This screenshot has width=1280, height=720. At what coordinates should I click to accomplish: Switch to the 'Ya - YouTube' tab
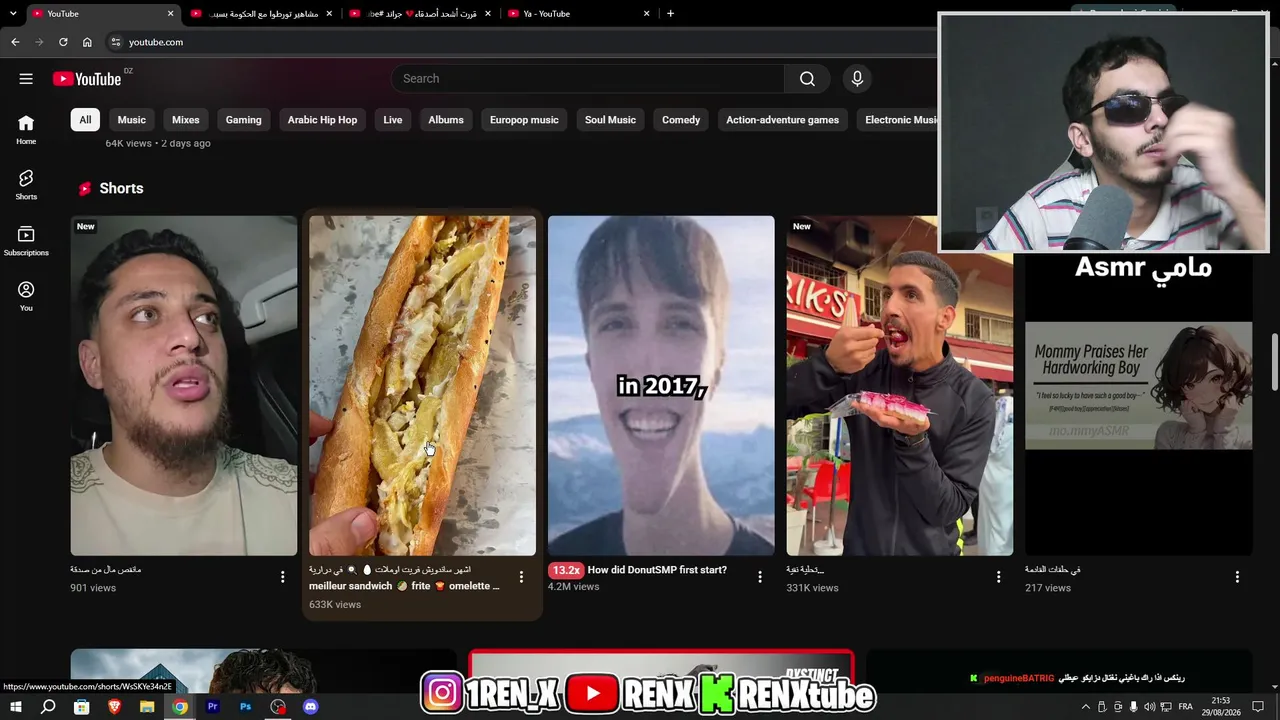(578, 14)
